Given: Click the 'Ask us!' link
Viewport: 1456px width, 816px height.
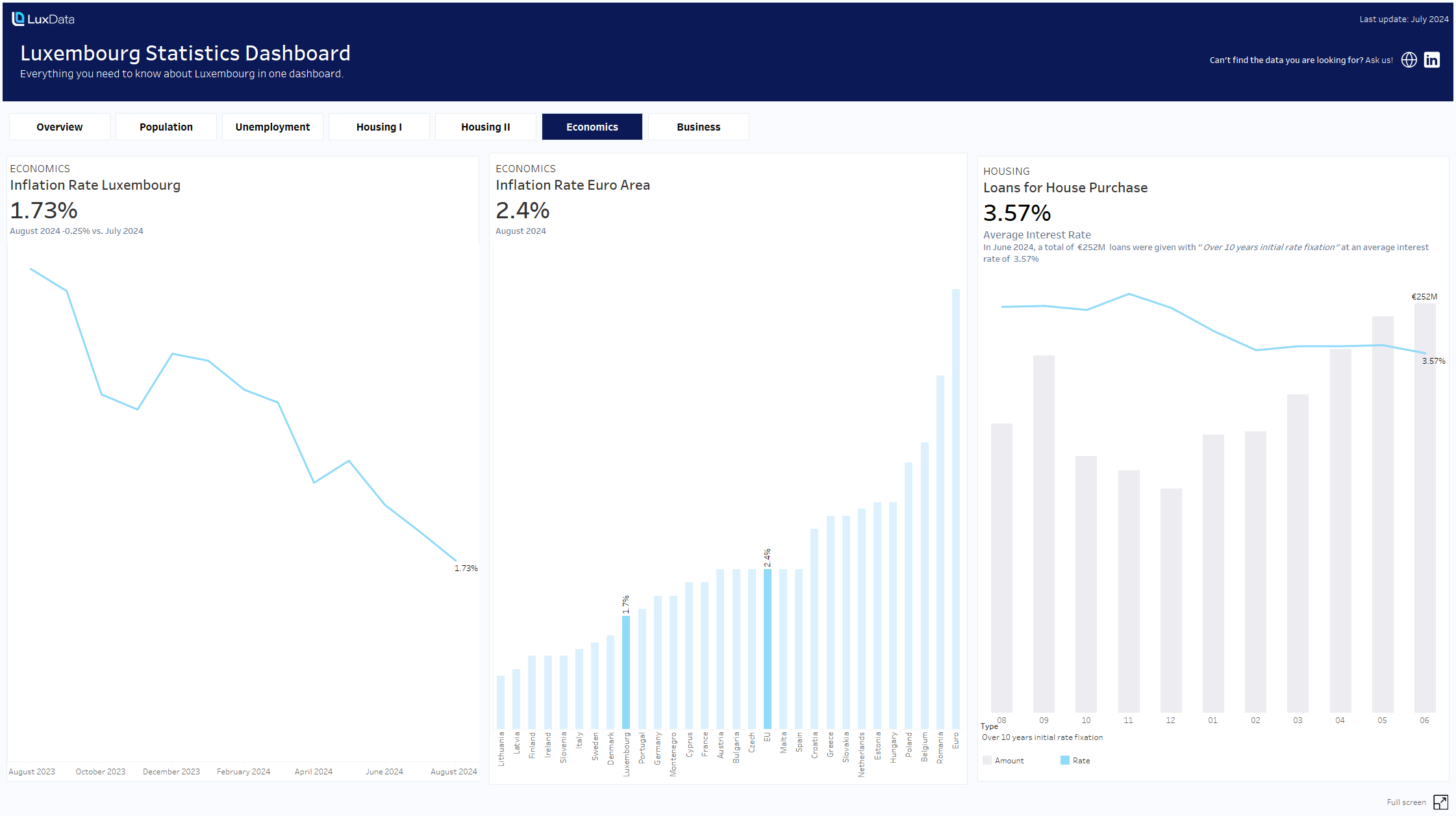Looking at the screenshot, I should click(x=1379, y=60).
